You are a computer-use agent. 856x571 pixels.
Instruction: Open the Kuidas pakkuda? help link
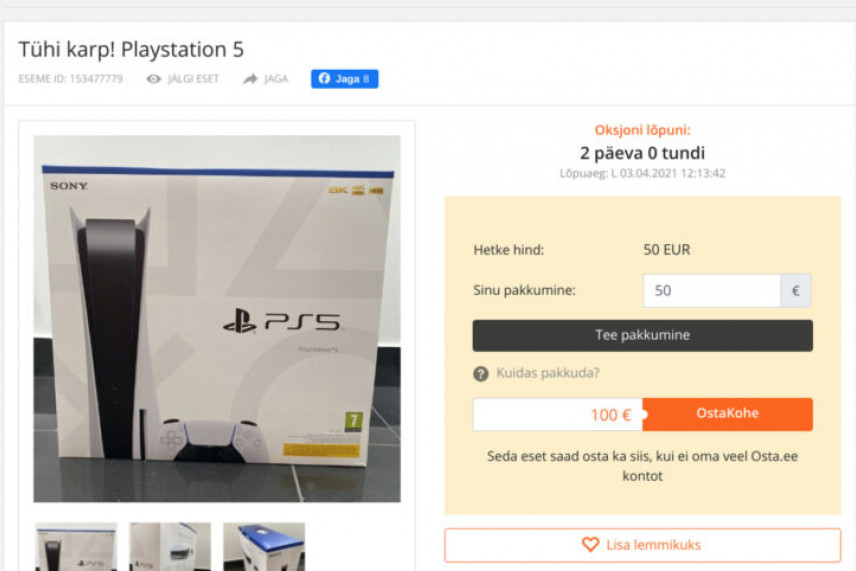point(548,373)
